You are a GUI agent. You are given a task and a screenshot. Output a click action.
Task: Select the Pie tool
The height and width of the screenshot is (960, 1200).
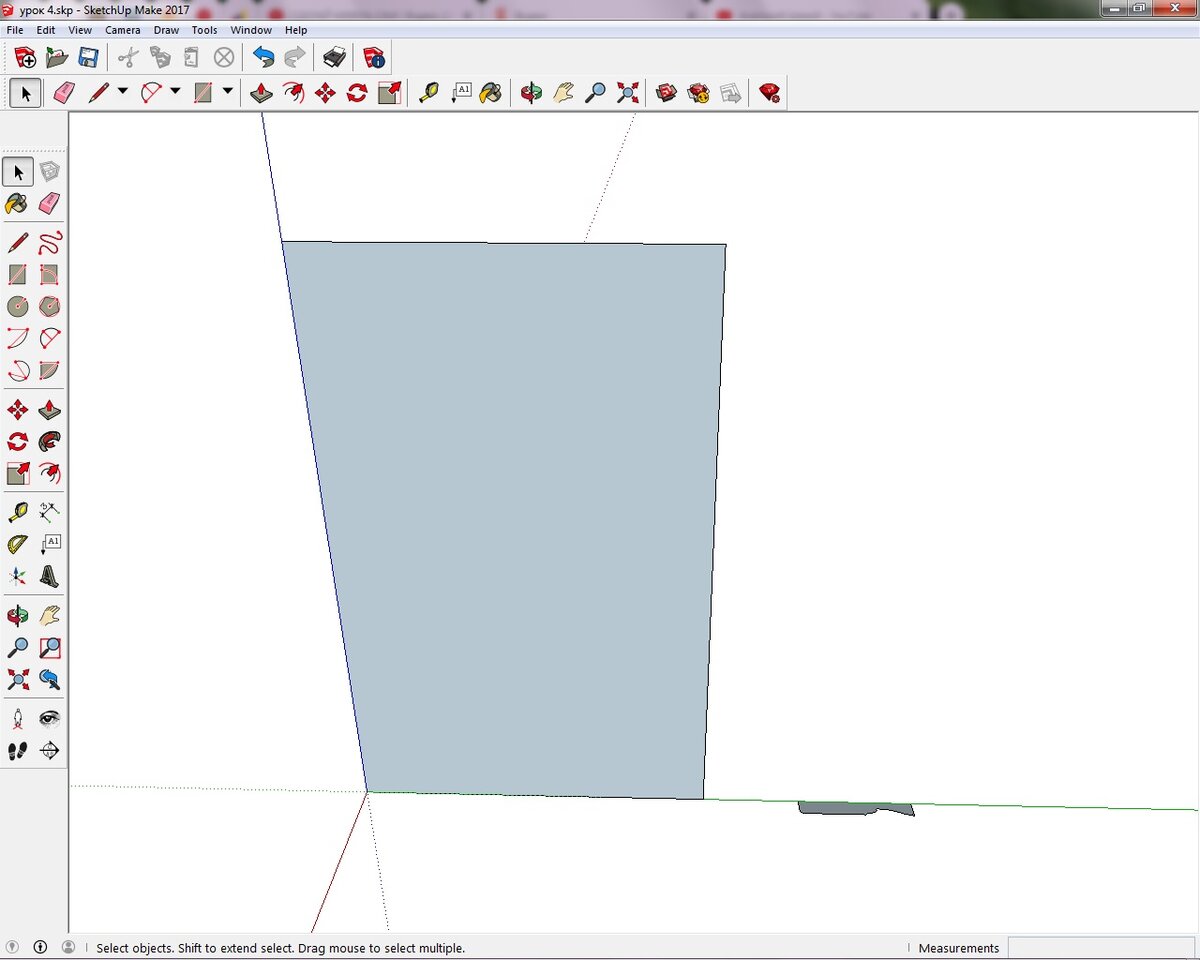49,371
